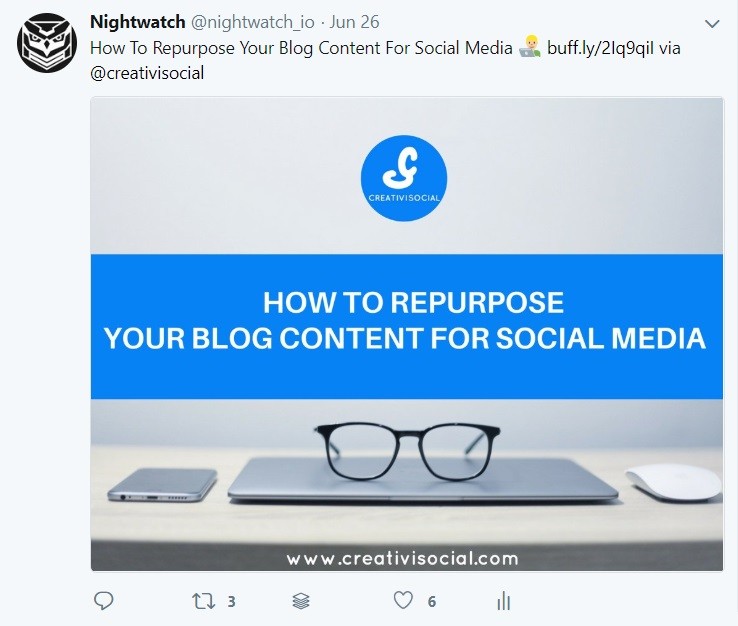Click the @nightwatch_io handle
Image resolution: width=738 pixels, height=626 pixels.
pos(252,23)
